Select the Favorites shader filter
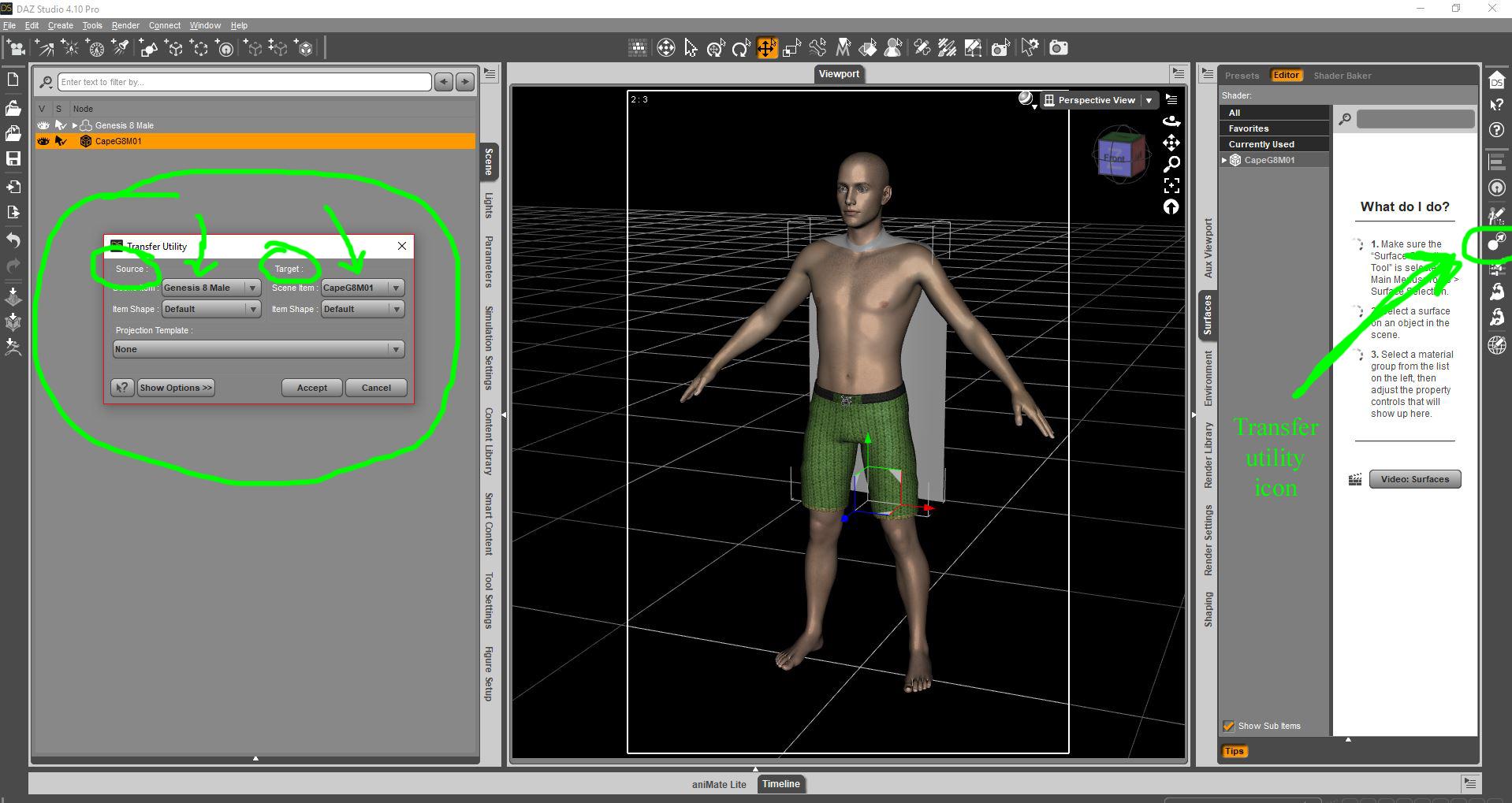 1274,128
